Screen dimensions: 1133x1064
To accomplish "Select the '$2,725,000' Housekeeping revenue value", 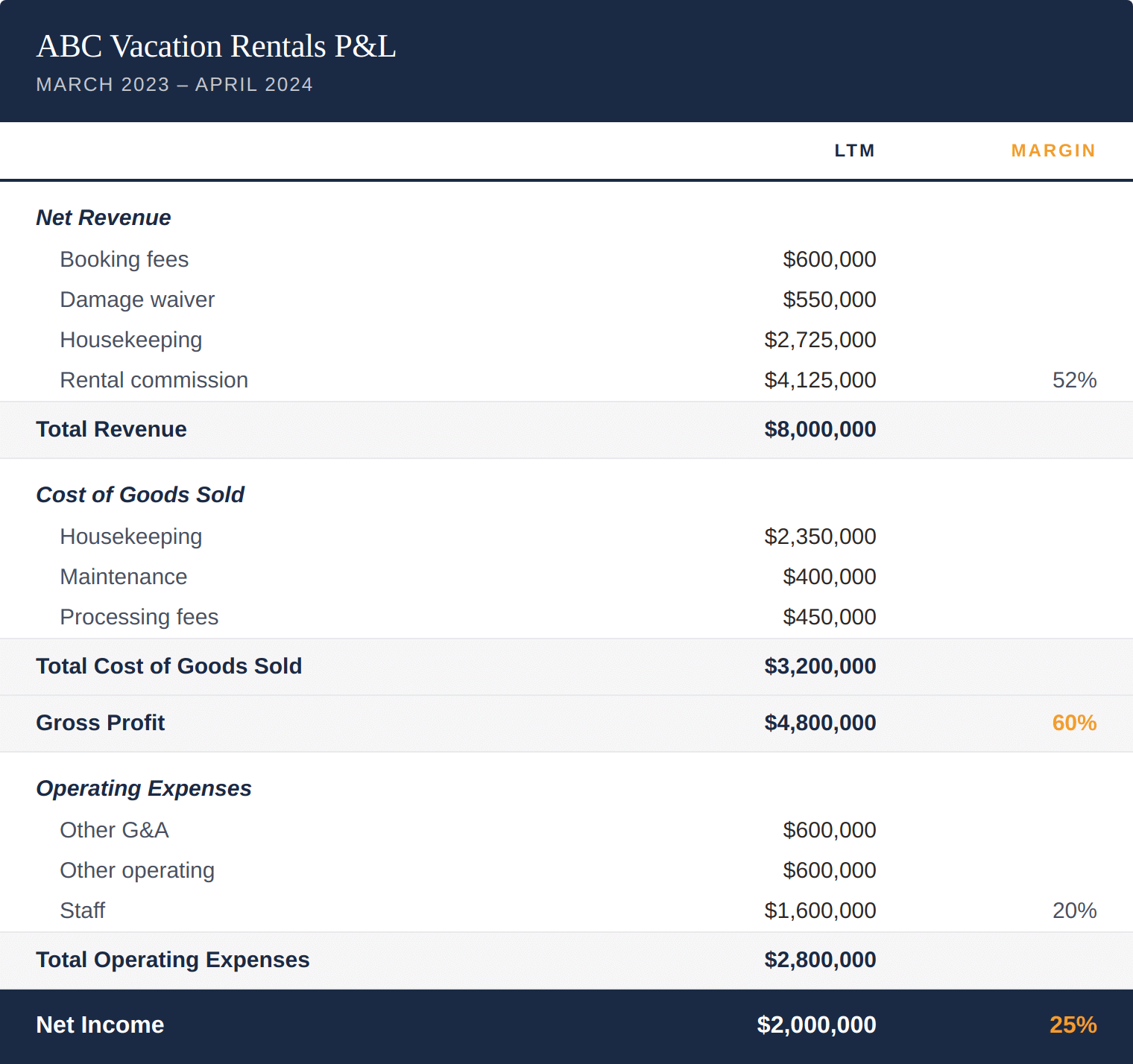I will coord(820,340).
